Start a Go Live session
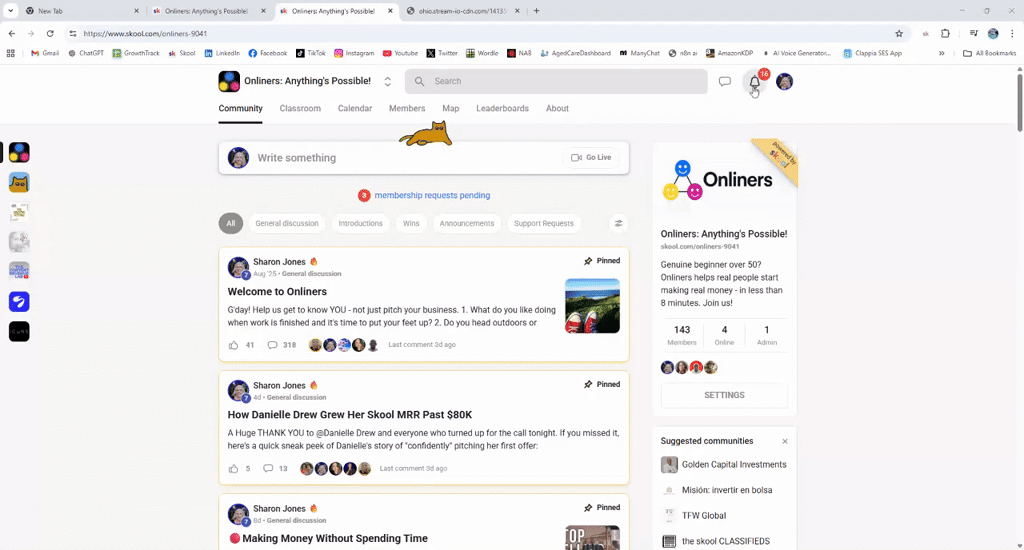Image resolution: width=1024 pixels, height=550 pixels. tap(591, 157)
